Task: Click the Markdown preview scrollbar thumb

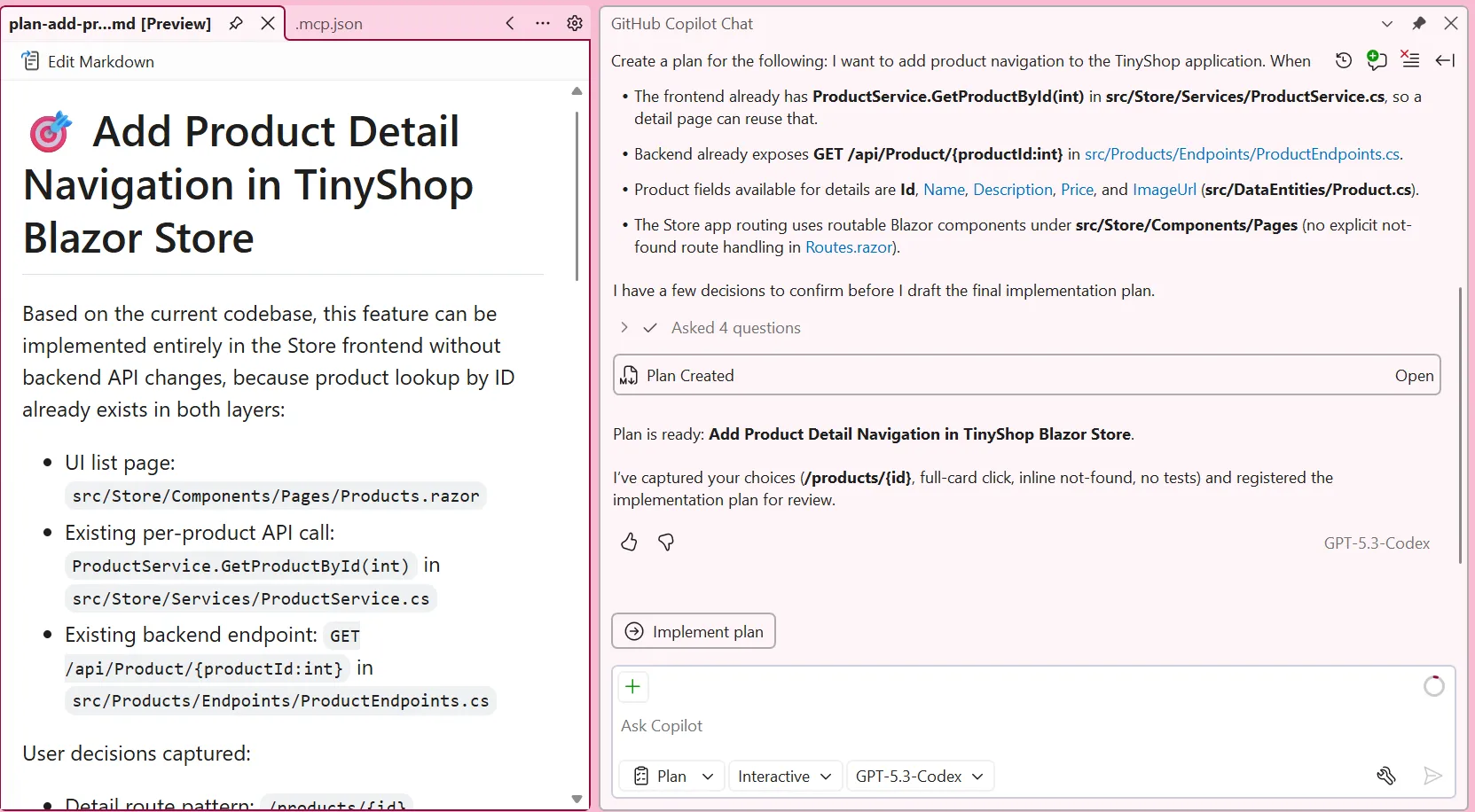Action: click(x=577, y=195)
